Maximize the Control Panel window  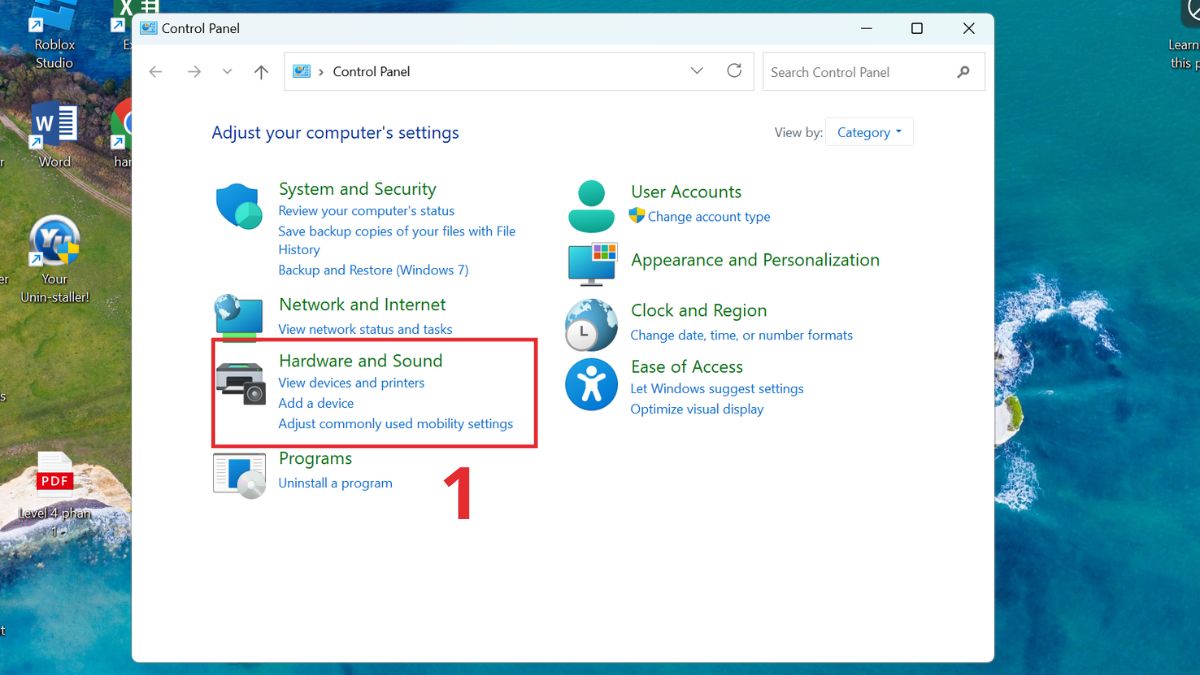pos(917,28)
